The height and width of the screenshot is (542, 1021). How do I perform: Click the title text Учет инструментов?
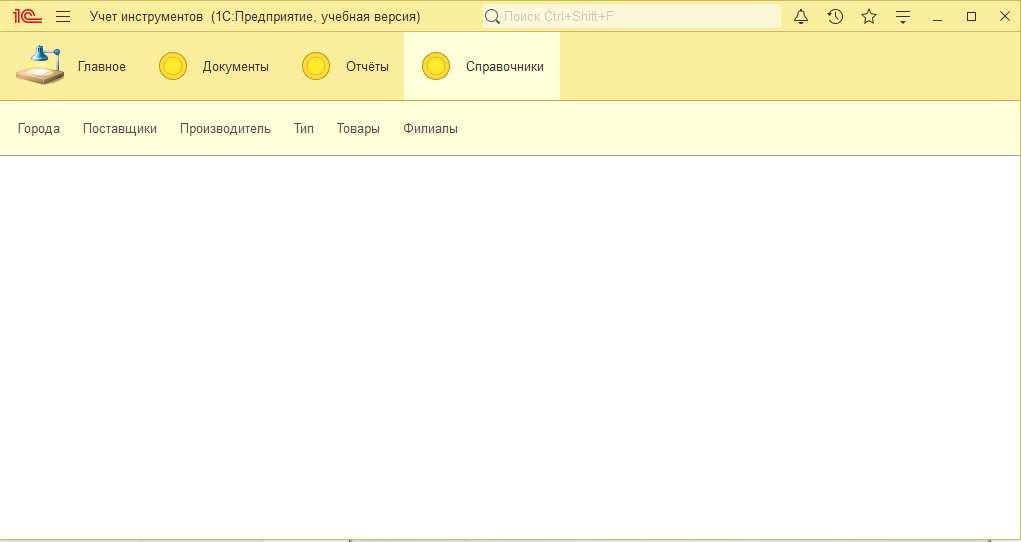point(147,17)
